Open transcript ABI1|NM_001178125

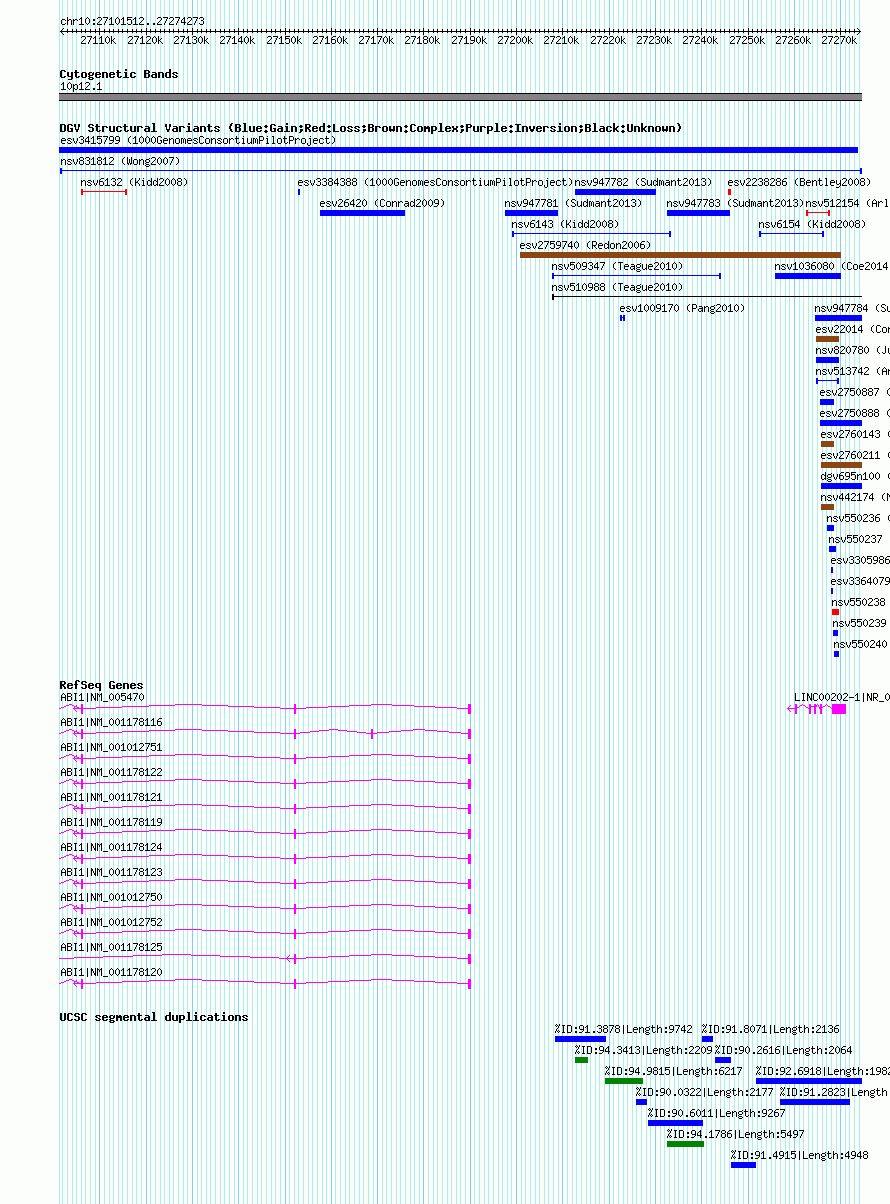[111, 947]
